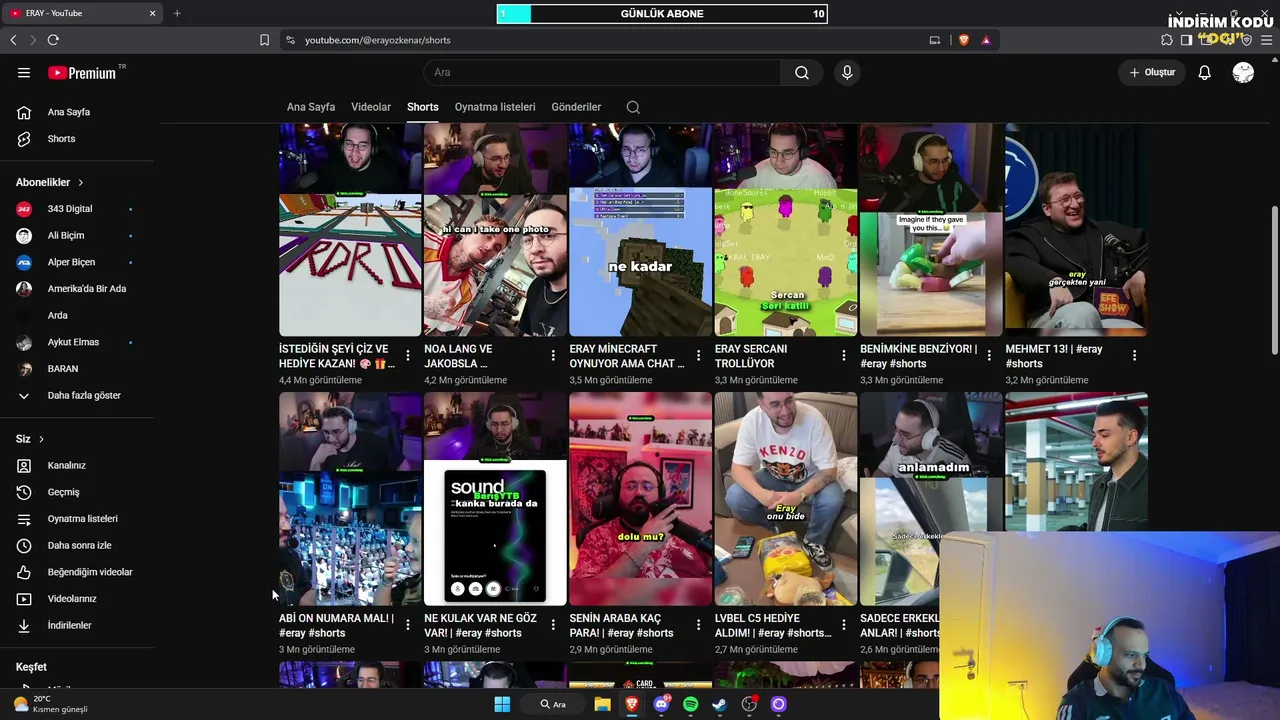Open the browser extensions puzzle icon
Image resolution: width=1280 pixels, height=720 pixels.
[x=1167, y=40]
